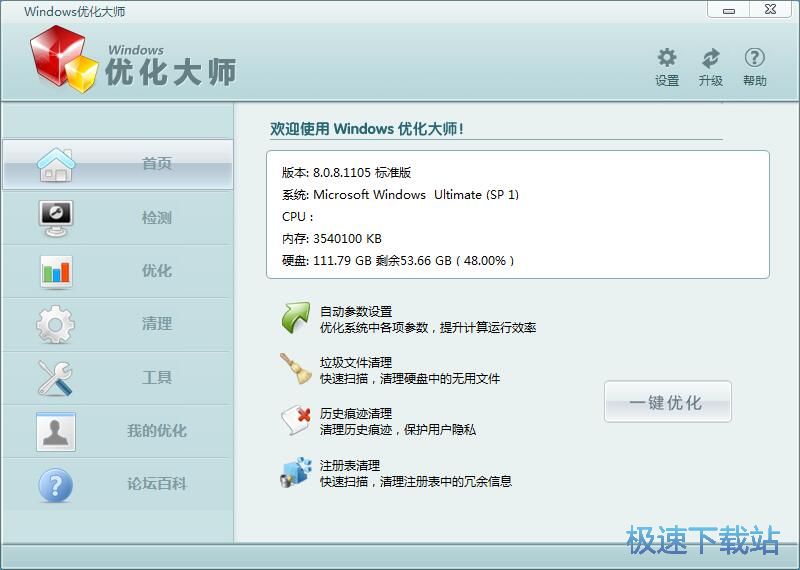Click the CPU info line

click(297, 216)
